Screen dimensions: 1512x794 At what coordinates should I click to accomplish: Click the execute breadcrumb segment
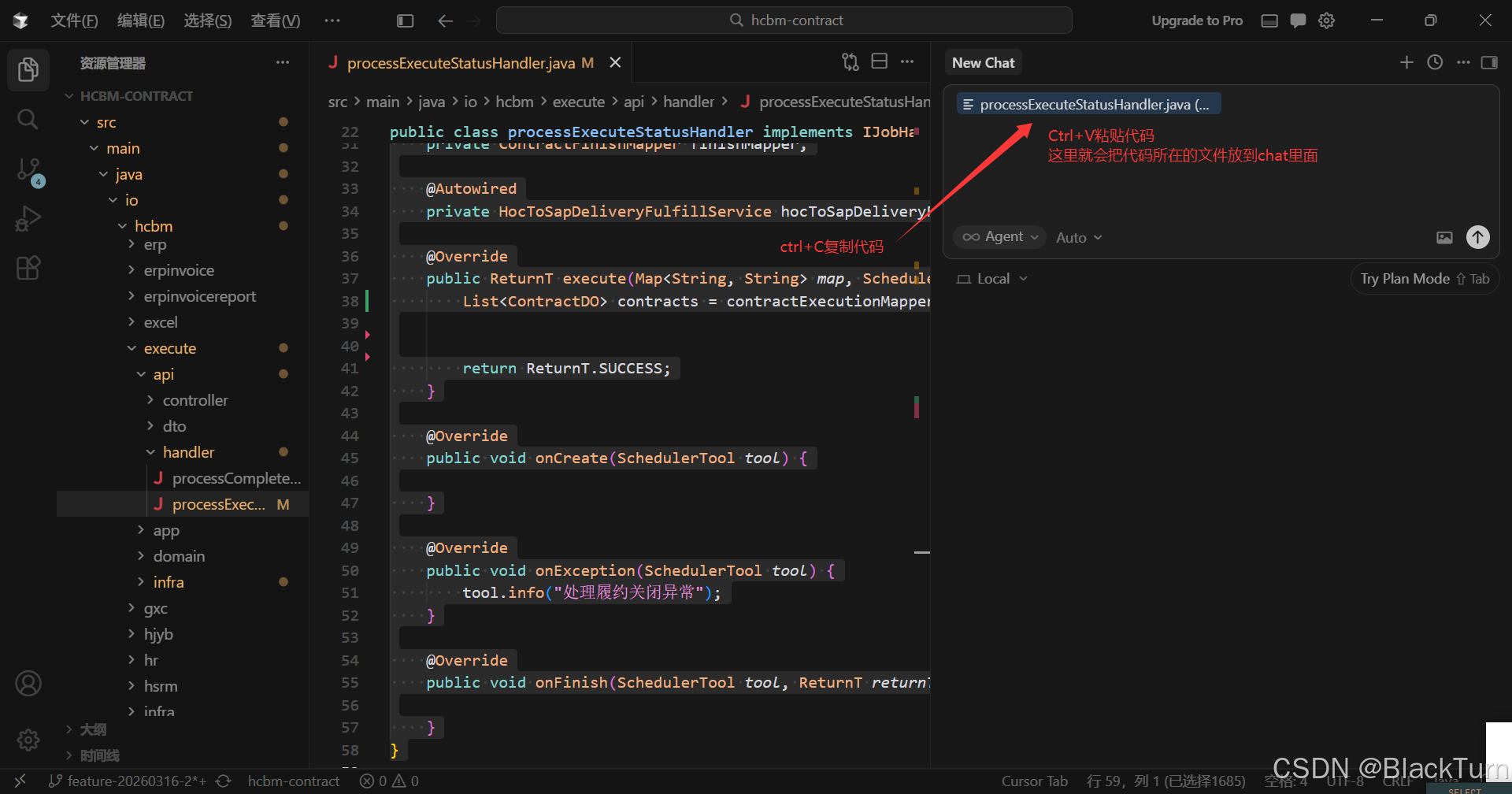pos(579,102)
